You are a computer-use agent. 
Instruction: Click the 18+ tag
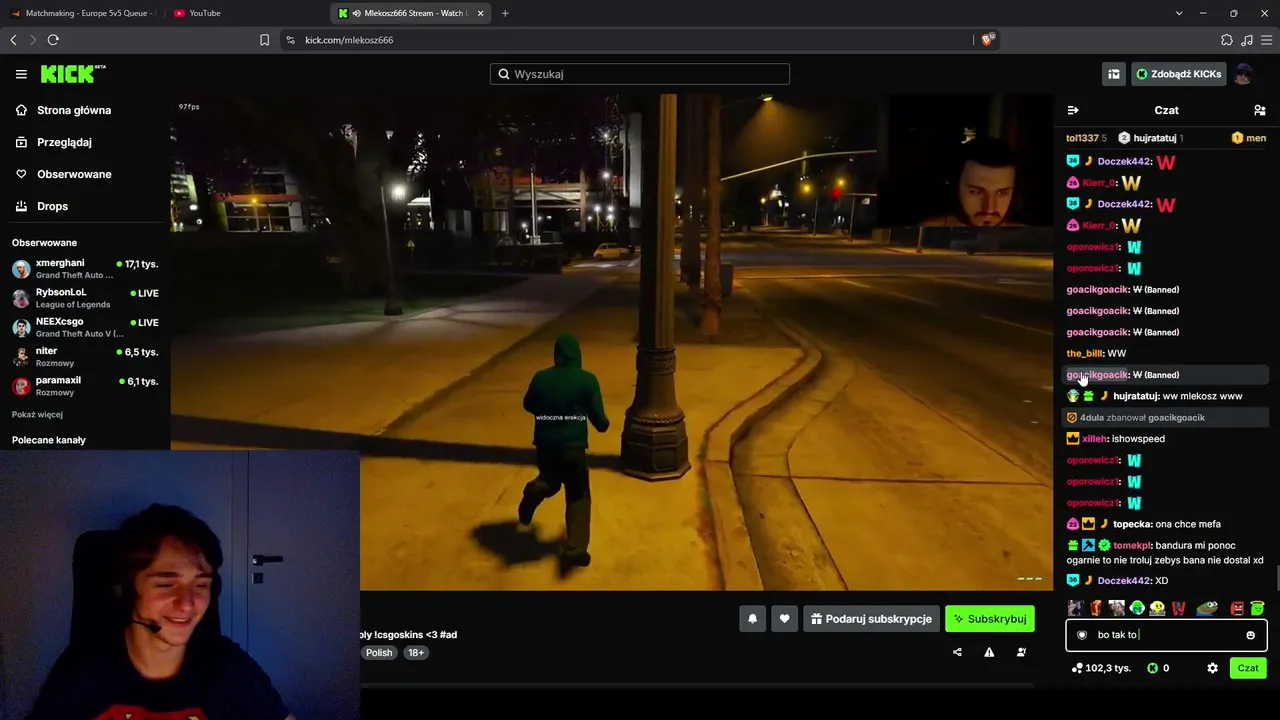point(416,652)
